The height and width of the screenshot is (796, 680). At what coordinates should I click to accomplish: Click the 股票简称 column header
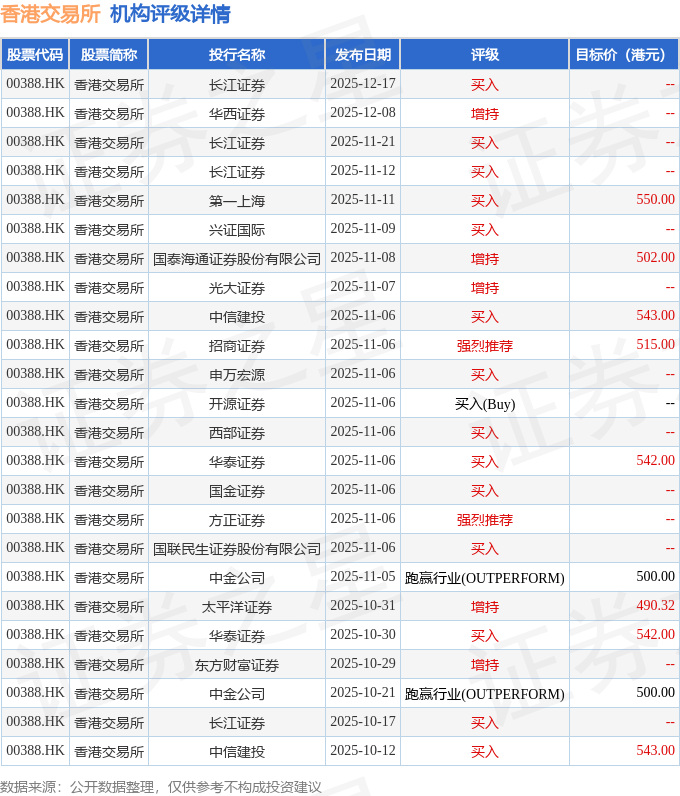109,54
